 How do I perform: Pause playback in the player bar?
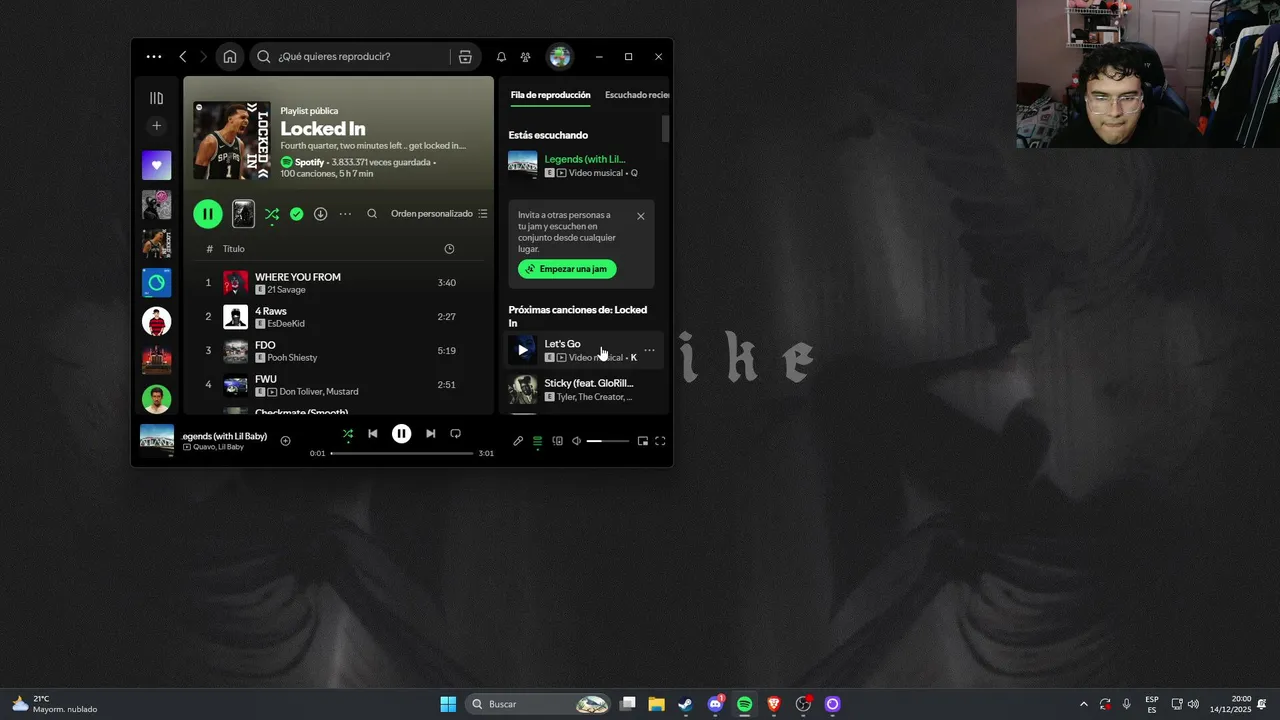pyautogui.click(x=401, y=434)
